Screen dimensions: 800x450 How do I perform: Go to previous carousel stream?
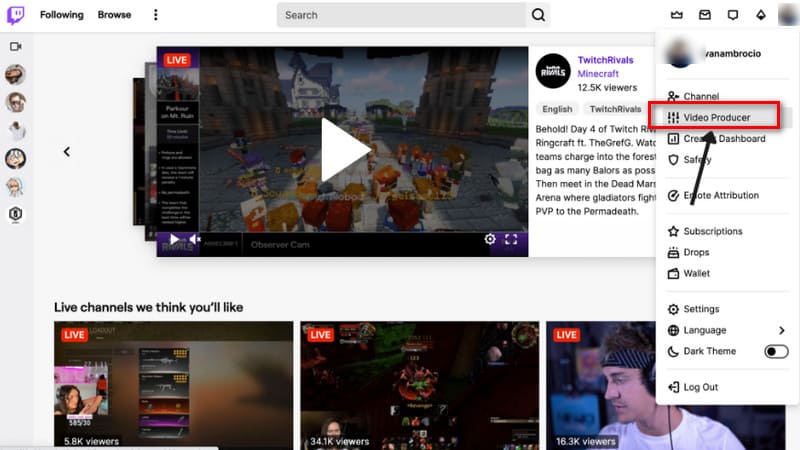coord(67,152)
